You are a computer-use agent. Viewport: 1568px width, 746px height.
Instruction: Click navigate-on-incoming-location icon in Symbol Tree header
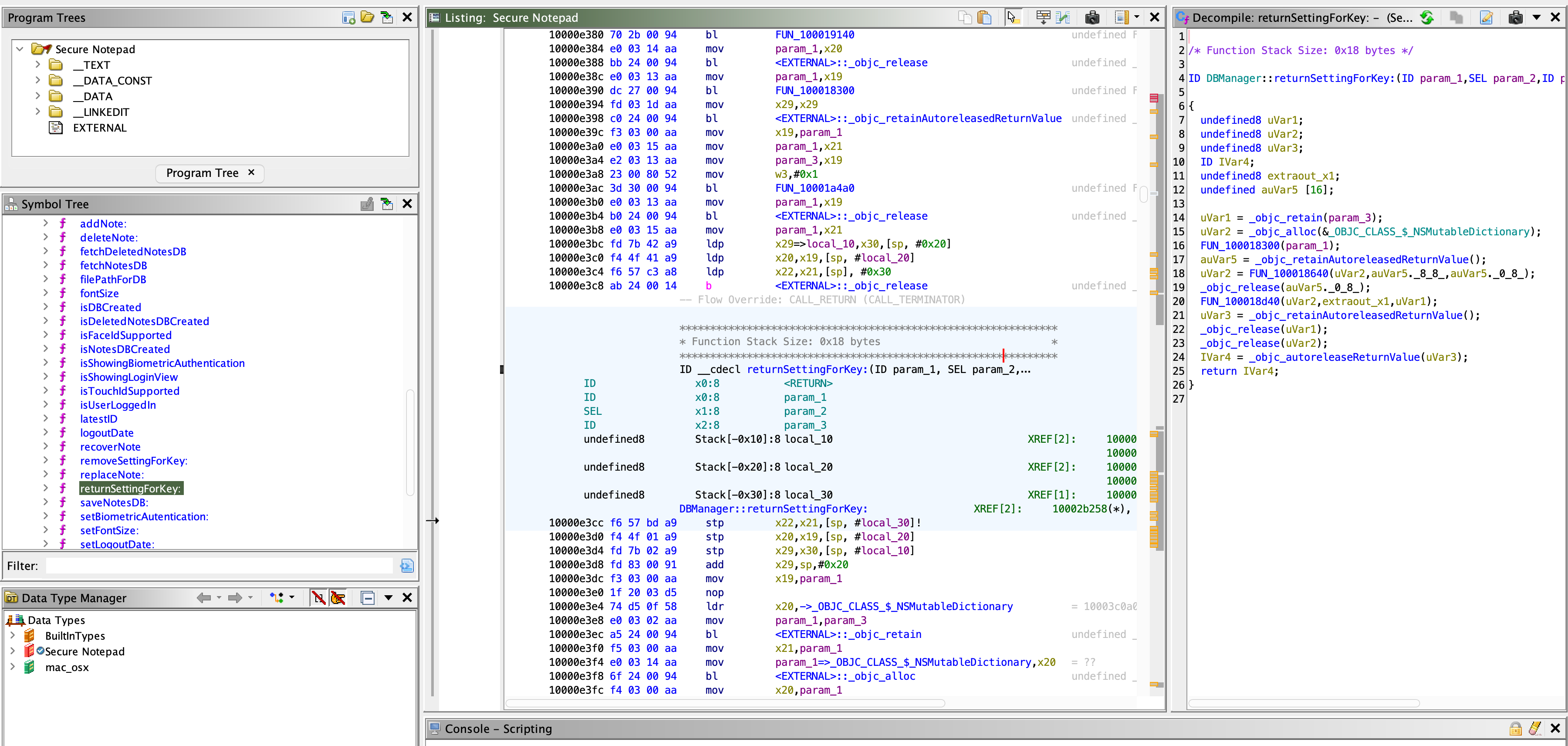(387, 204)
